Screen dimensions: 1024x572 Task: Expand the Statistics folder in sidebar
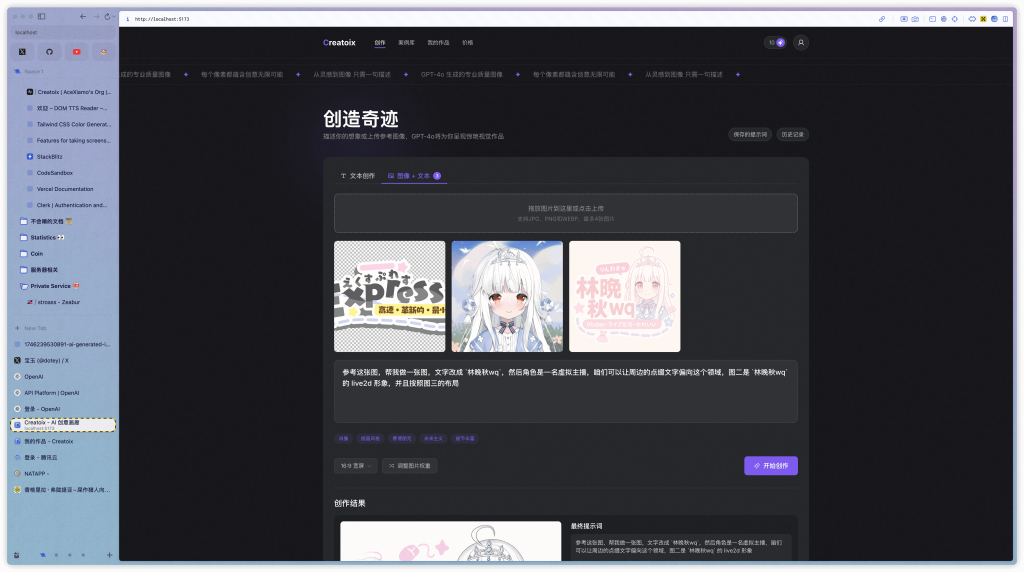(x=42, y=237)
